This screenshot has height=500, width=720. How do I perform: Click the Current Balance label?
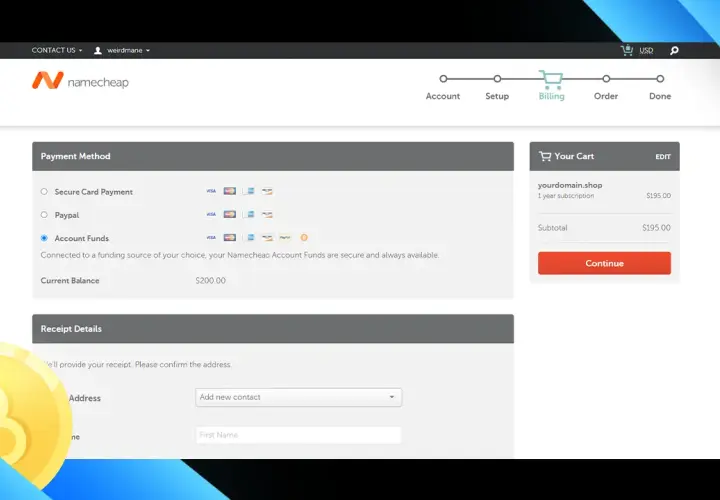coord(70,281)
